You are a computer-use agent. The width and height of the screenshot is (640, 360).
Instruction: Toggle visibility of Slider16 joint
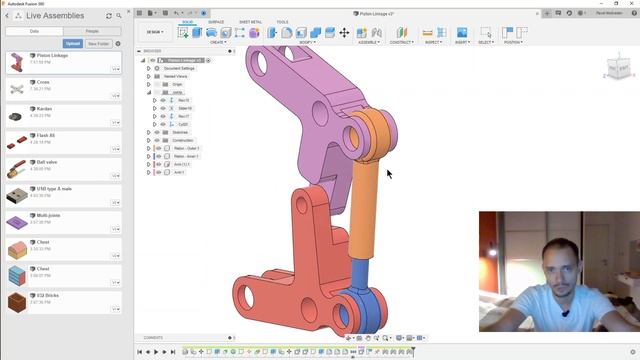point(163,109)
